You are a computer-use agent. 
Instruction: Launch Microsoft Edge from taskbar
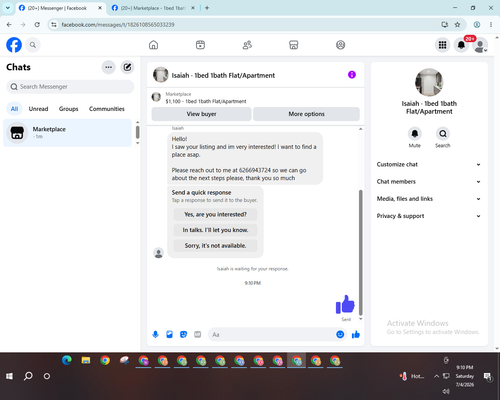click(x=67, y=360)
